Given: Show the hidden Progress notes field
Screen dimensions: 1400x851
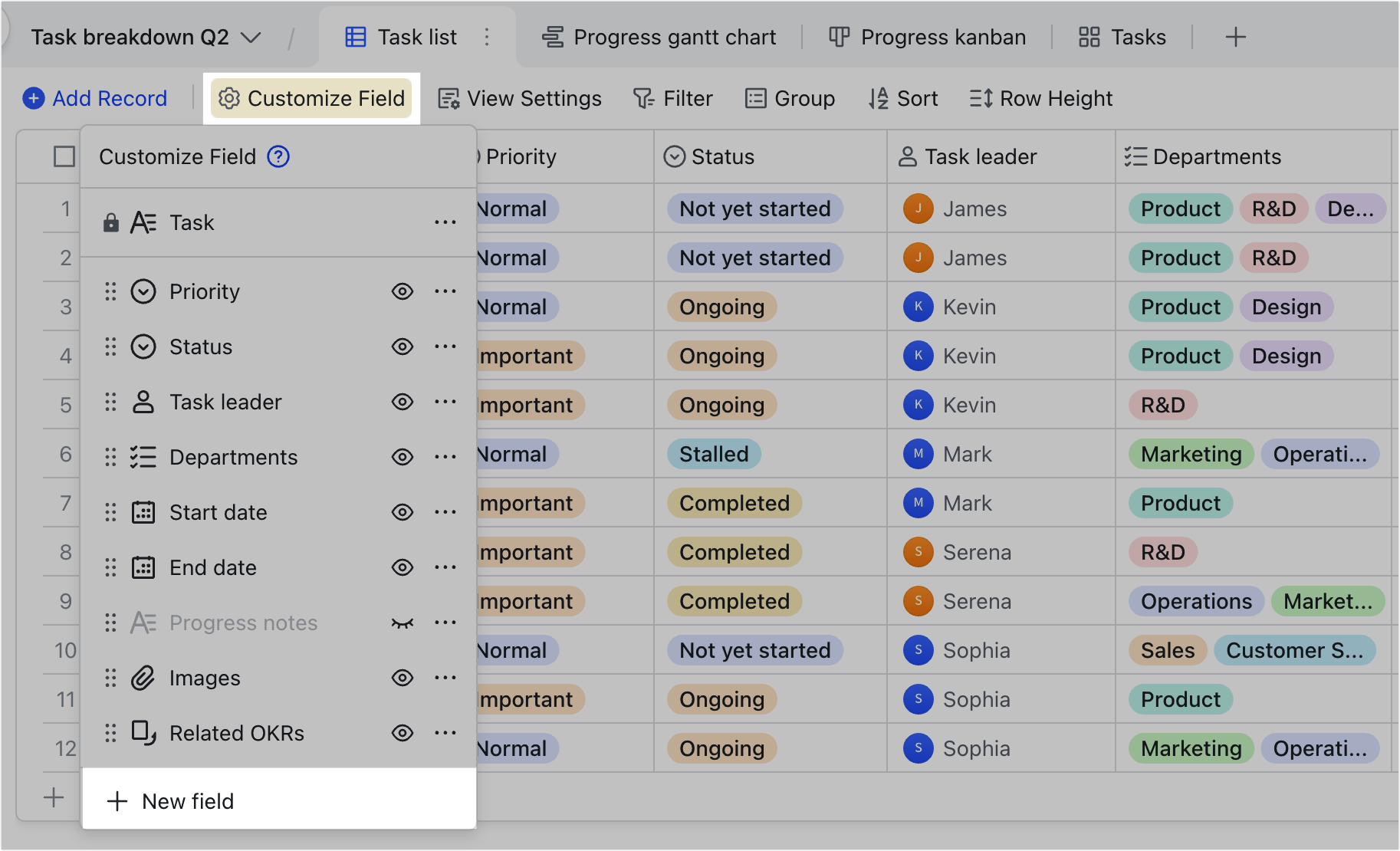Looking at the screenshot, I should [402, 623].
